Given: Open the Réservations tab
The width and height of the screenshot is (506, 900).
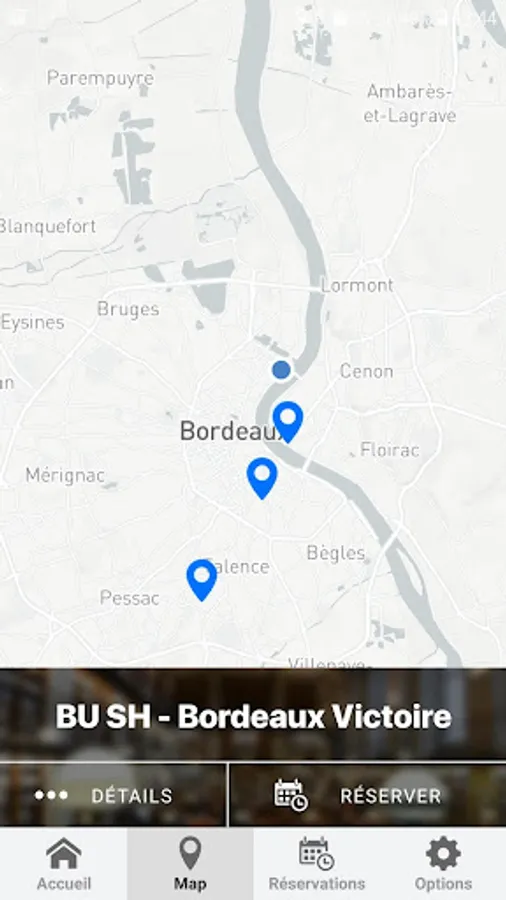Looking at the screenshot, I should (x=317, y=863).
